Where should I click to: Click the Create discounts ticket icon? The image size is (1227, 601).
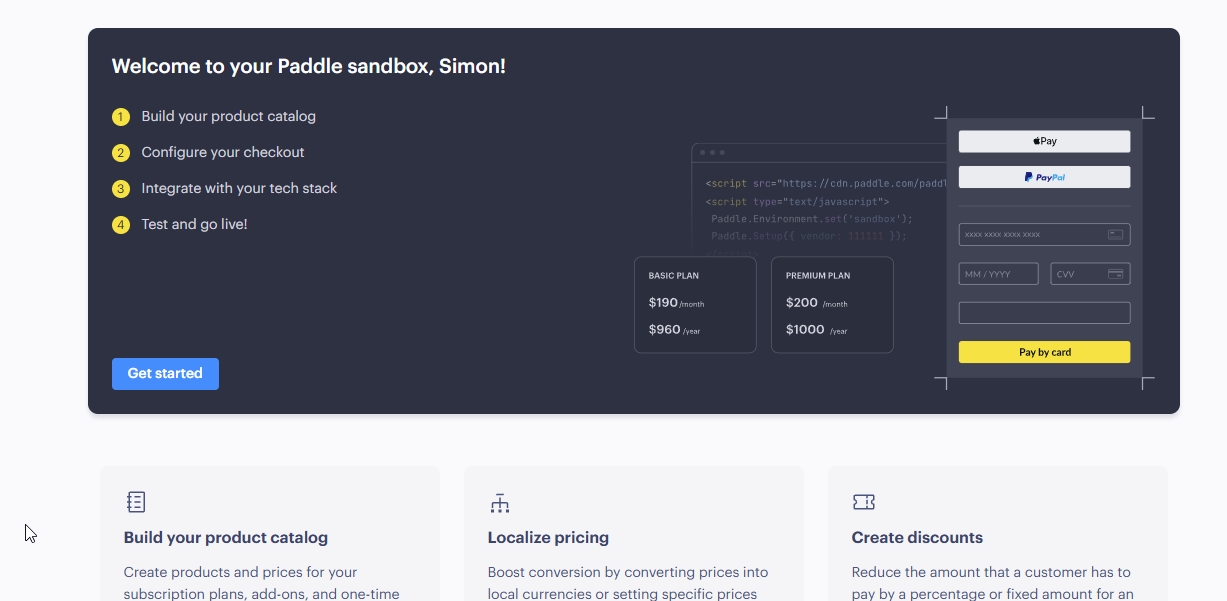tap(864, 502)
